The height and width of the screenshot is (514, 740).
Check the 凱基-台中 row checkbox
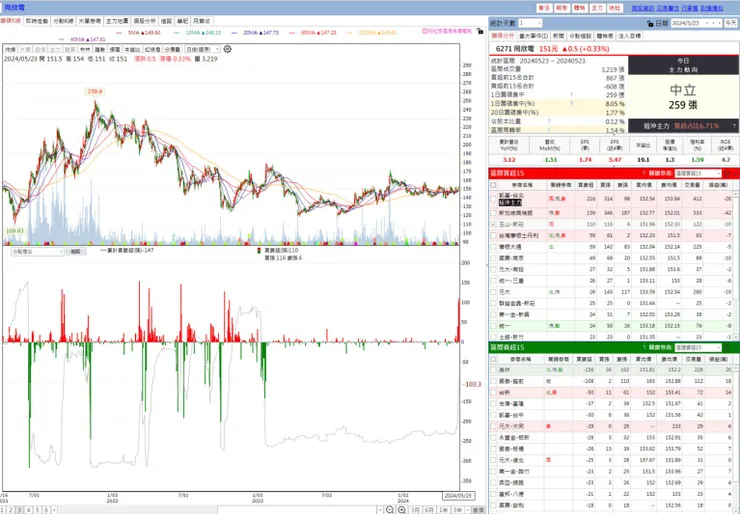[494, 415]
